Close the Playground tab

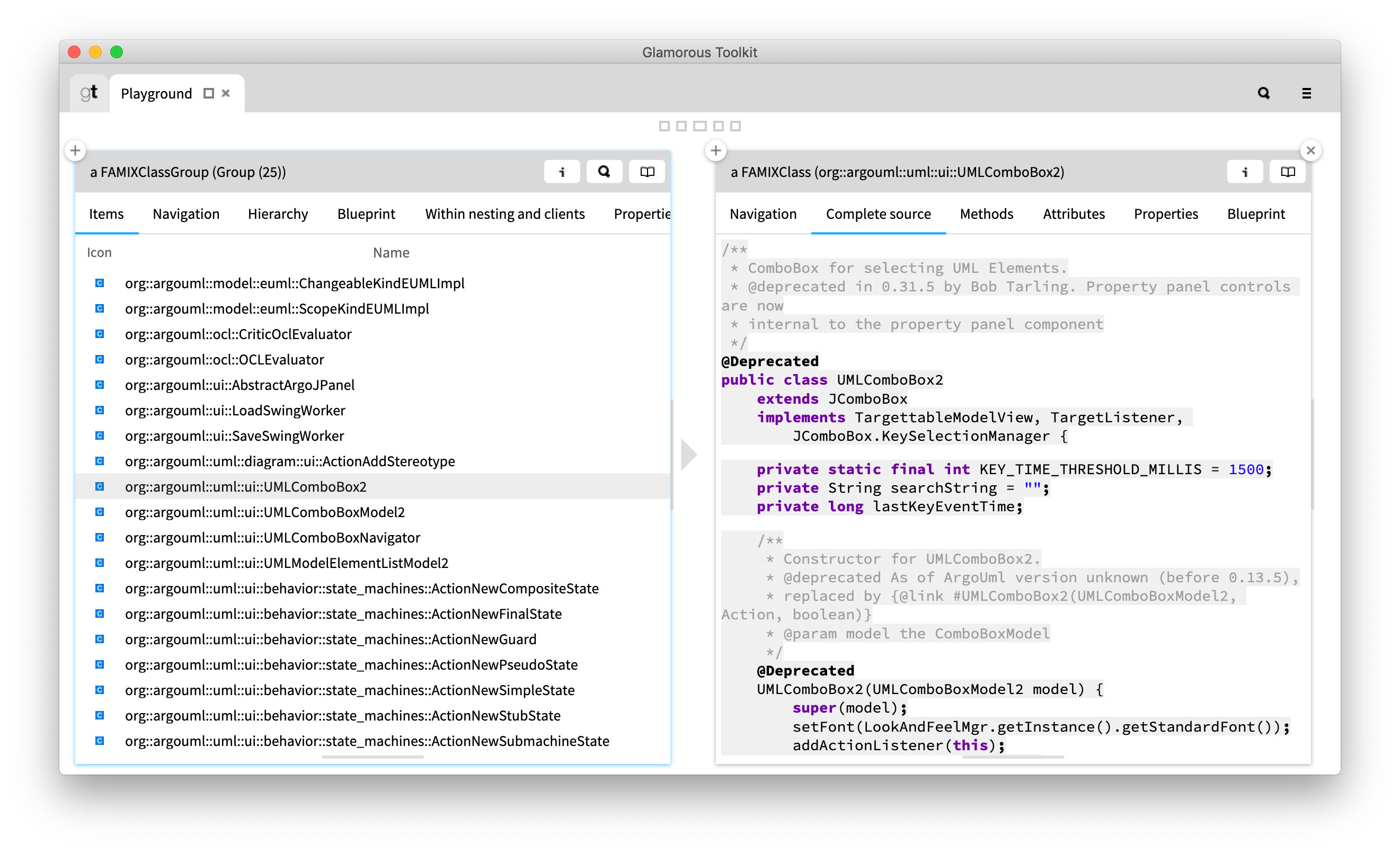pos(226,93)
